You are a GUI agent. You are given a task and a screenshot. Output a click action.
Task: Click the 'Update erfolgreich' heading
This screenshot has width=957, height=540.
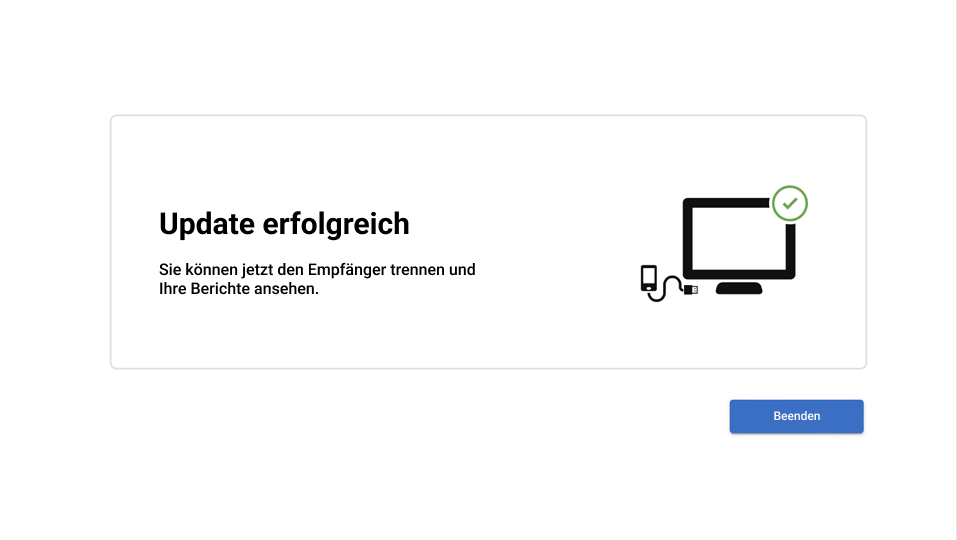284,224
